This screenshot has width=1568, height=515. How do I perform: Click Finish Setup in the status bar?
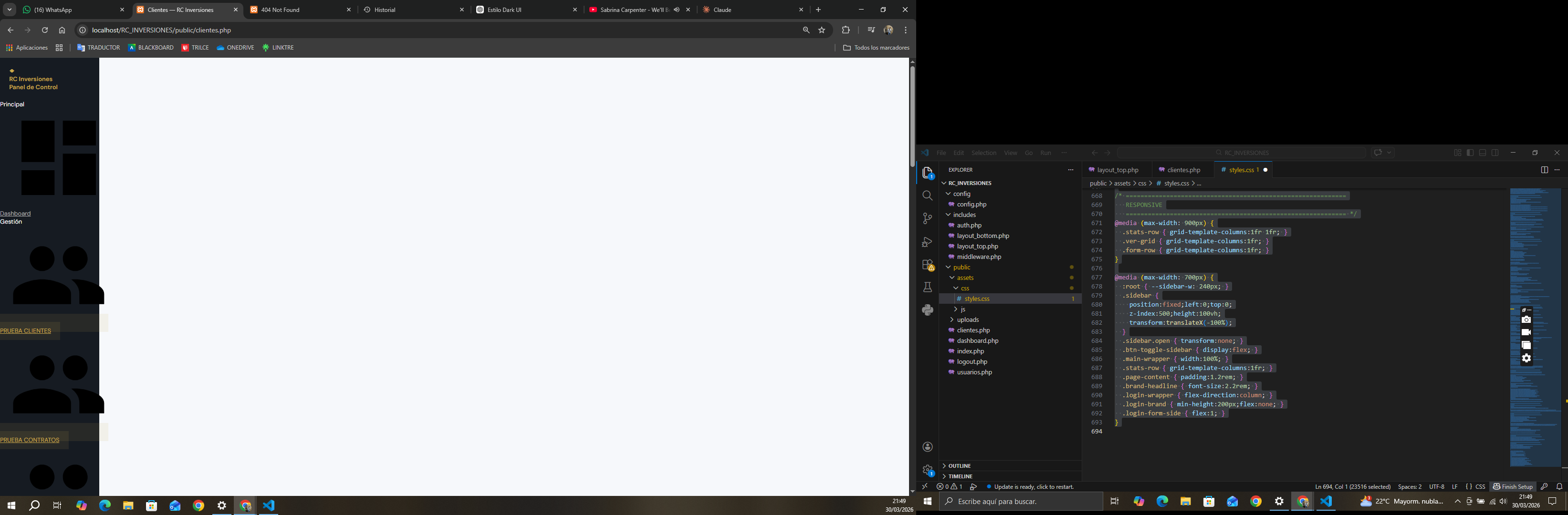[x=1512, y=486]
